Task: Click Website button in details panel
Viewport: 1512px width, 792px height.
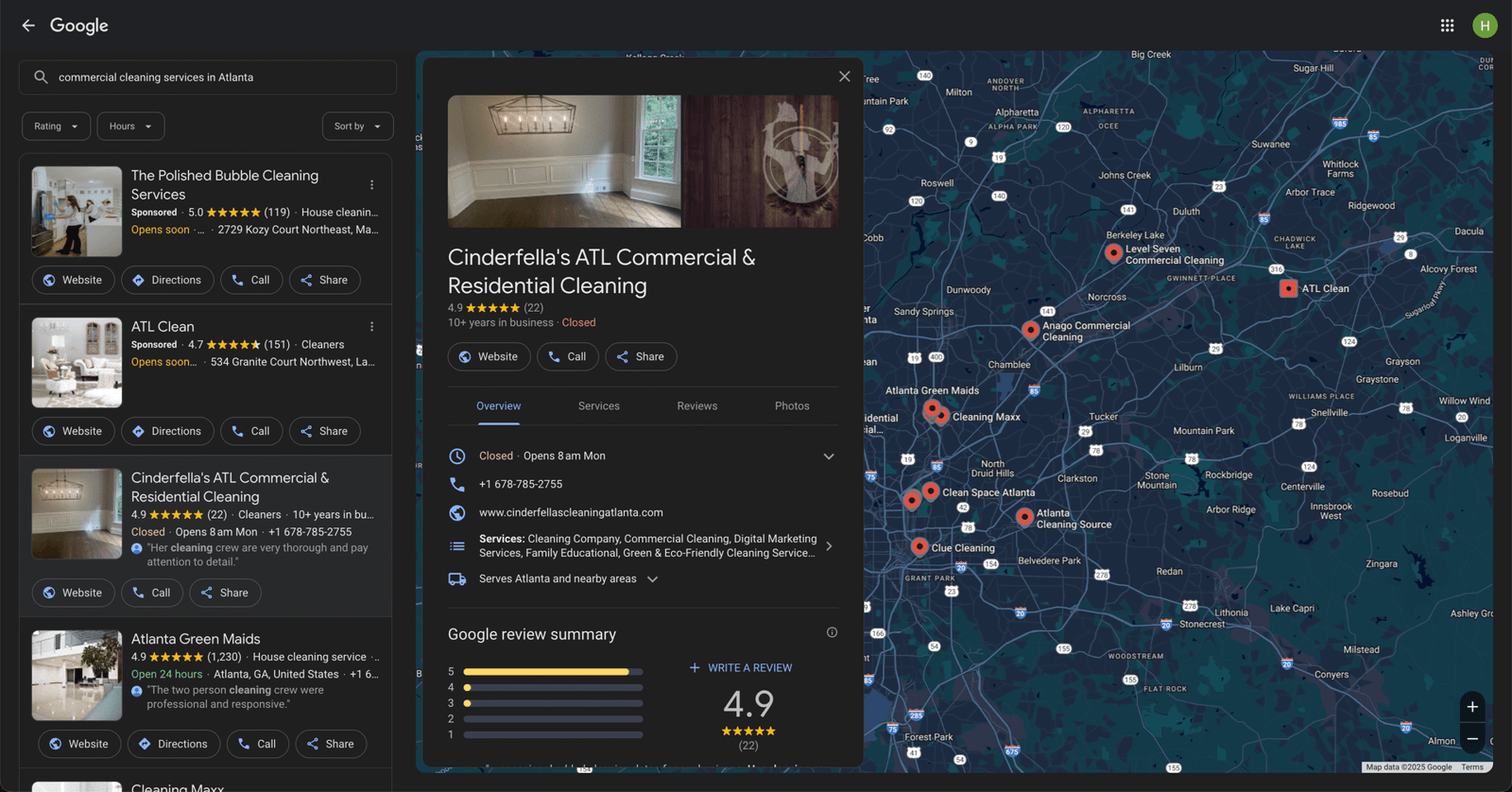Action: click(489, 356)
